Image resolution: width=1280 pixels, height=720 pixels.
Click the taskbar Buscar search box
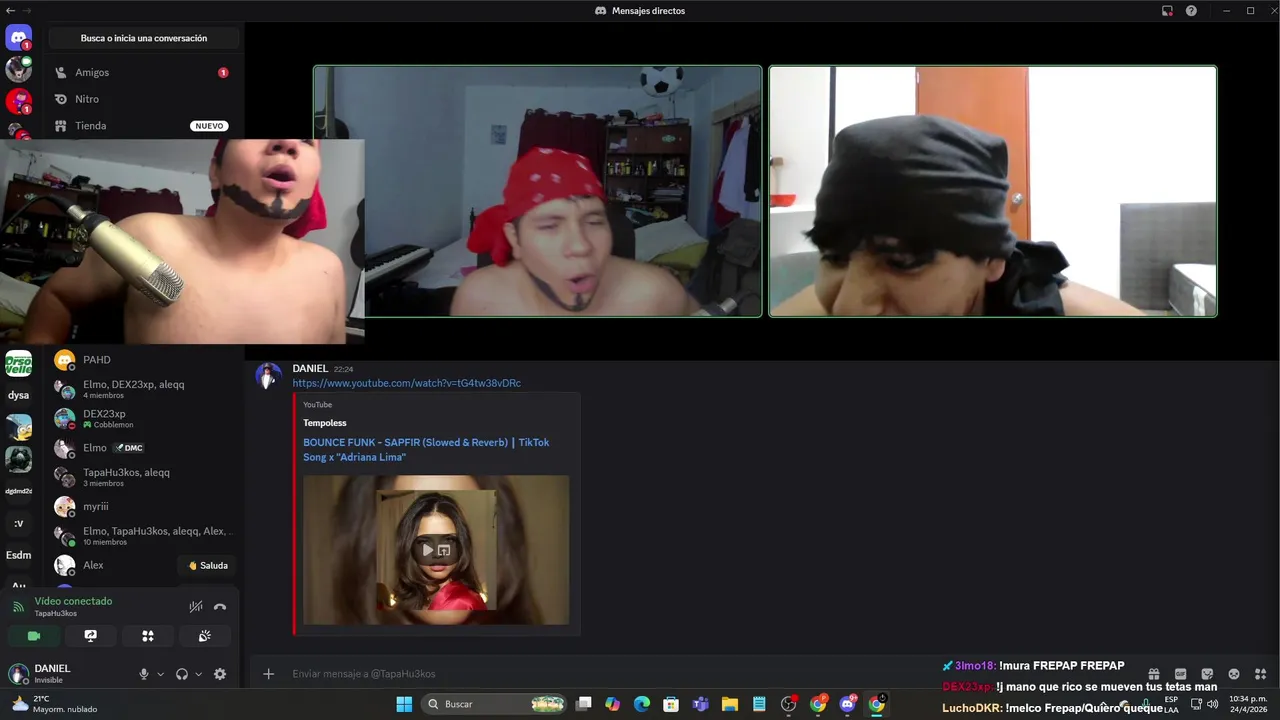pos(494,704)
